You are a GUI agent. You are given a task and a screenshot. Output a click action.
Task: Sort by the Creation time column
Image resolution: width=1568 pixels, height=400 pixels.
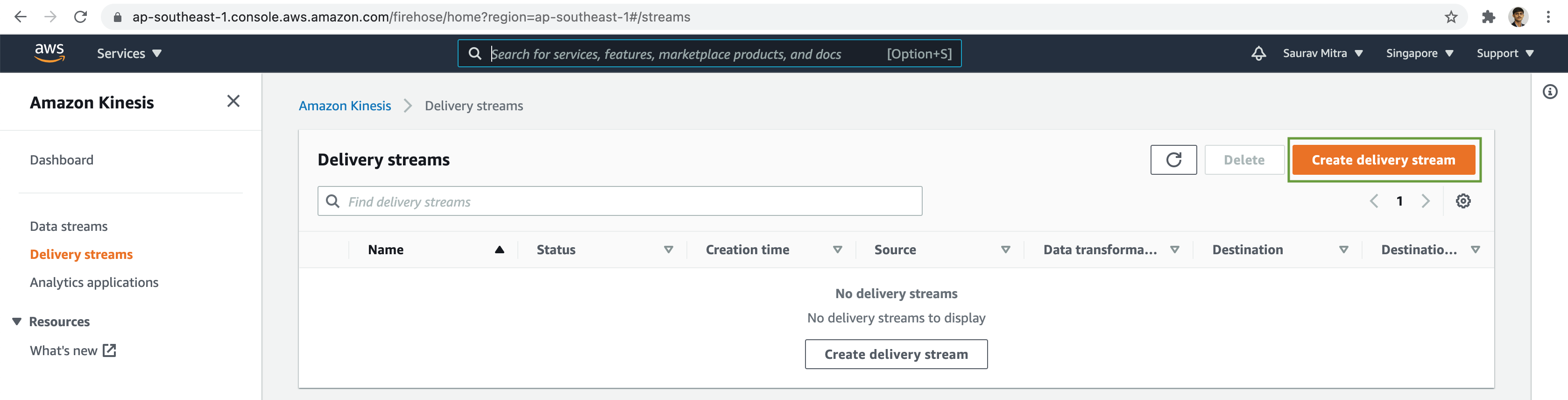point(837,250)
